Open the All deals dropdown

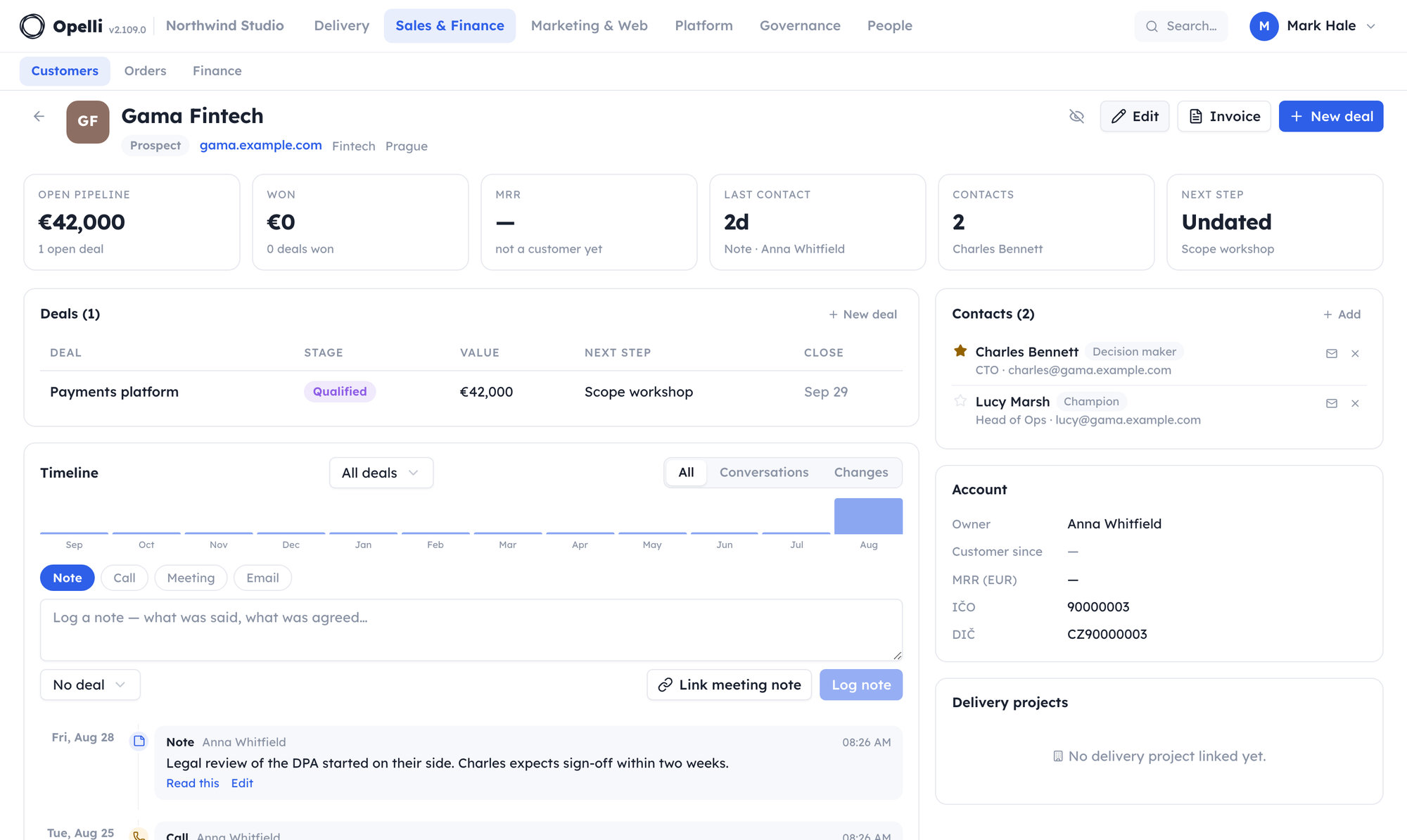(x=381, y=473)
